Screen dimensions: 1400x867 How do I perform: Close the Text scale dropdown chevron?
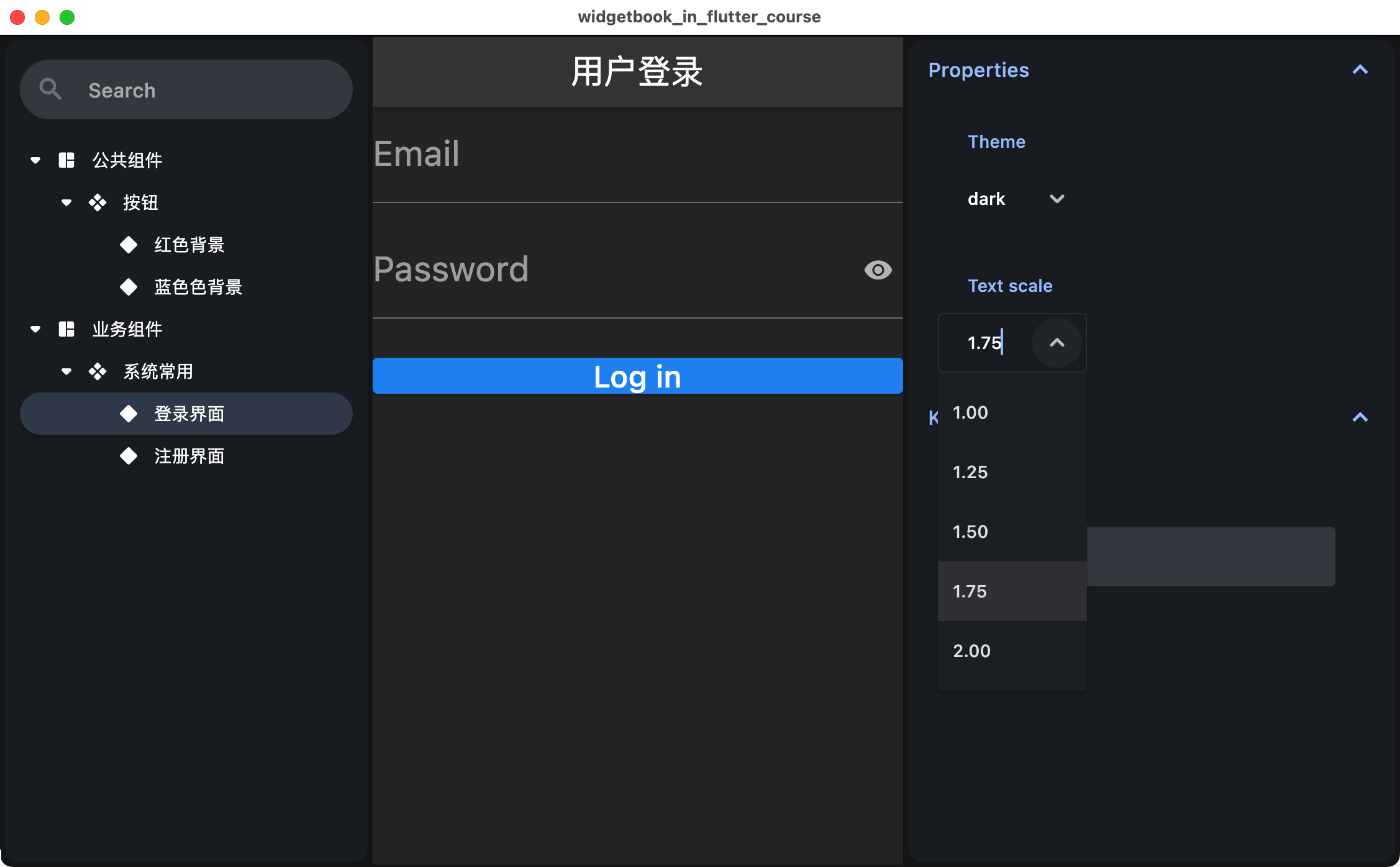[1057, 343]
